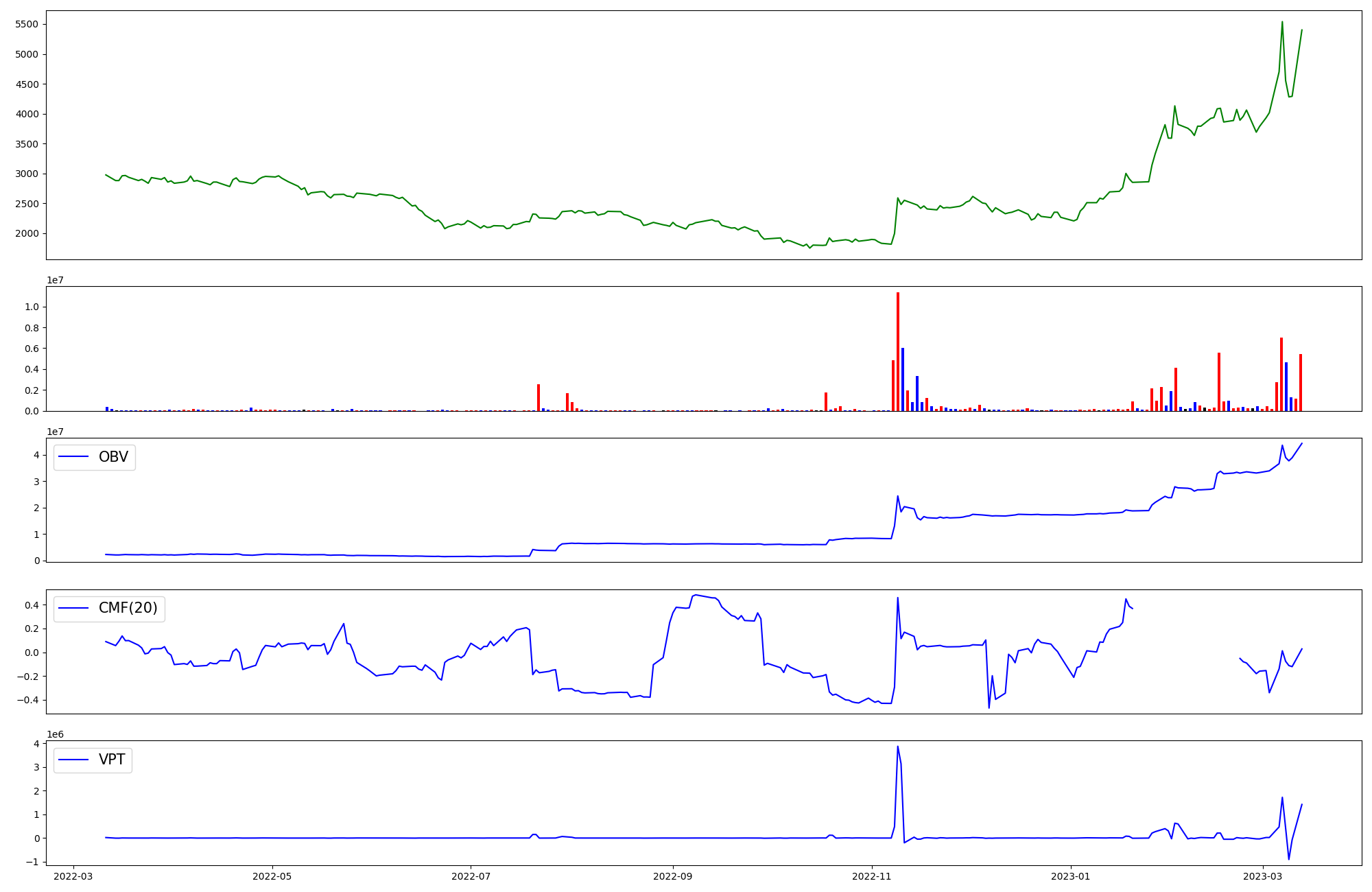
Task: Click the VPT legend label
Action: pos(112,760)
